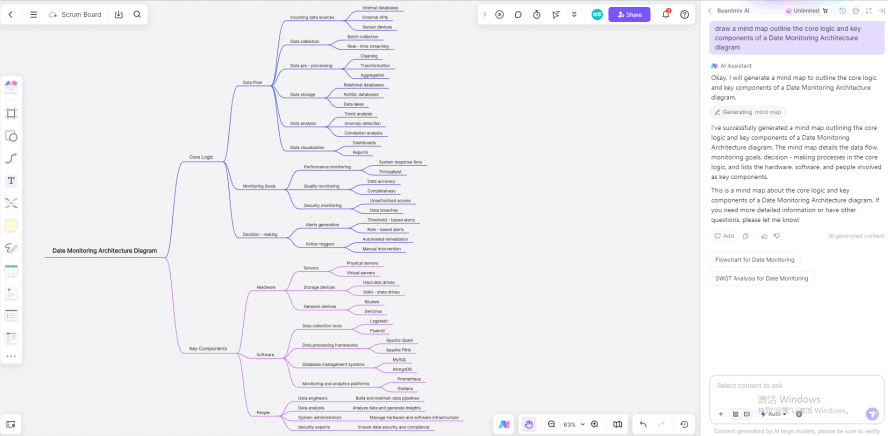Select the Frame tool in left toolbar

(x=11, y=113)
